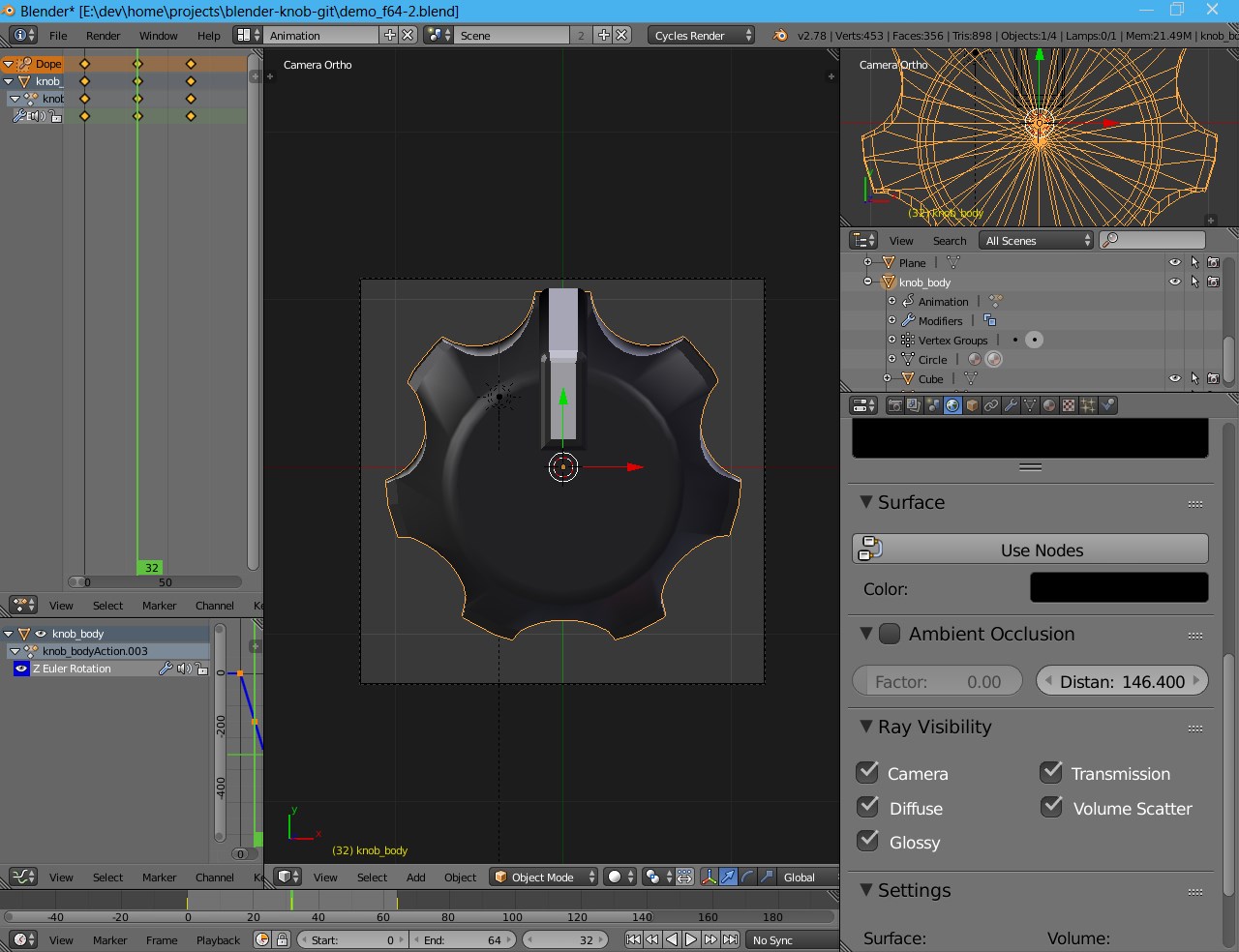Open the Global transform orientation dropdown
Viewport: 1239px width, 952px height.
coord(809,877)
